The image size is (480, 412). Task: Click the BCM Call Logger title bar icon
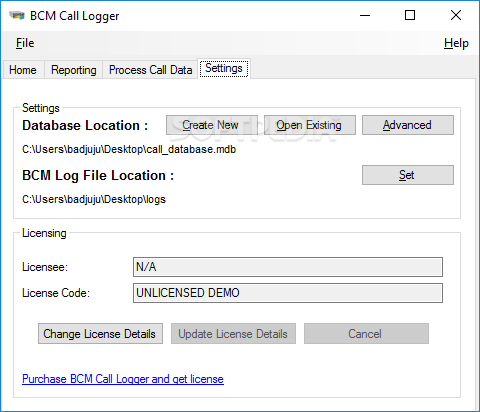tap(17, 16)
